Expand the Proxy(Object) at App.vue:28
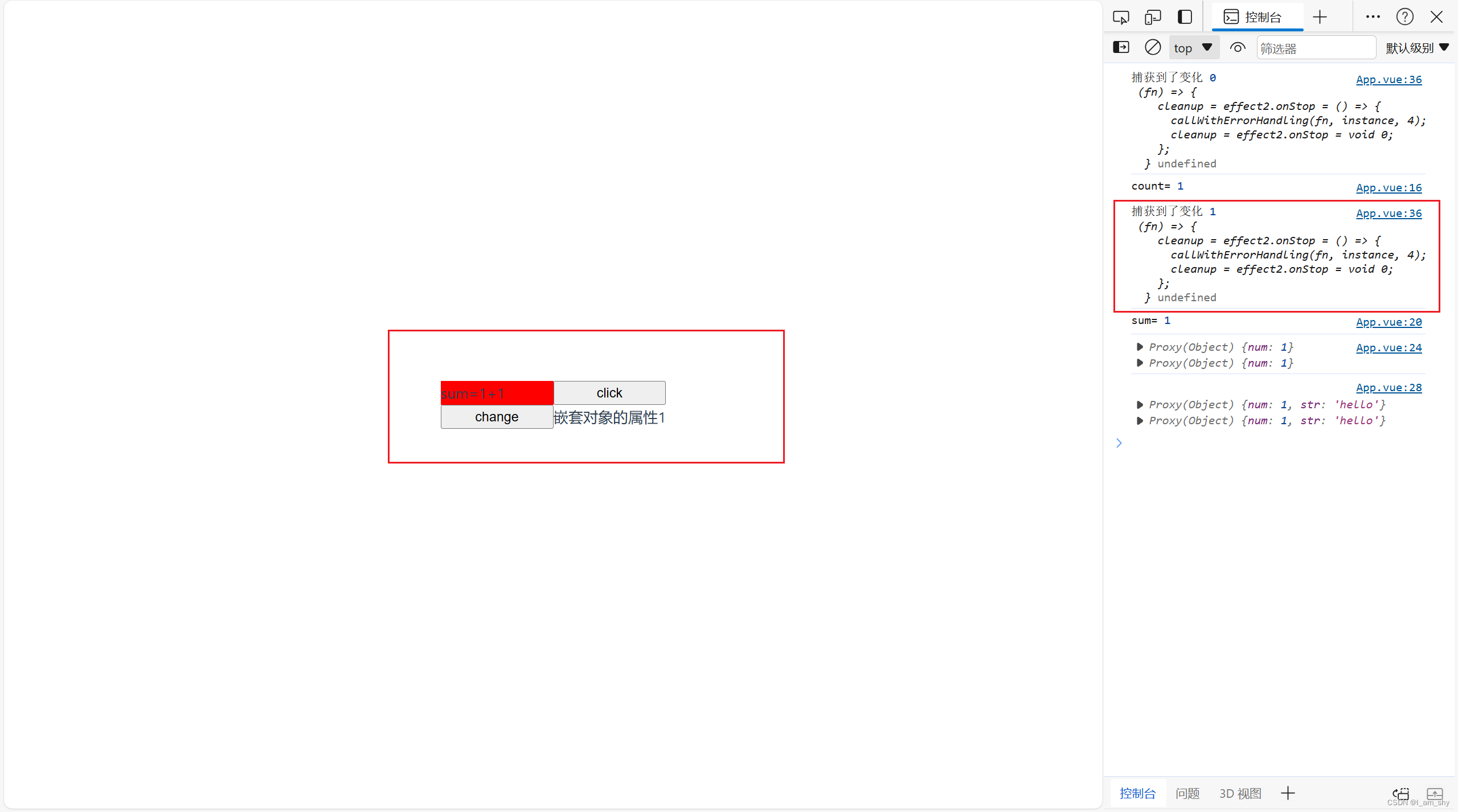1458x812 pixels. coord(1138,404)
